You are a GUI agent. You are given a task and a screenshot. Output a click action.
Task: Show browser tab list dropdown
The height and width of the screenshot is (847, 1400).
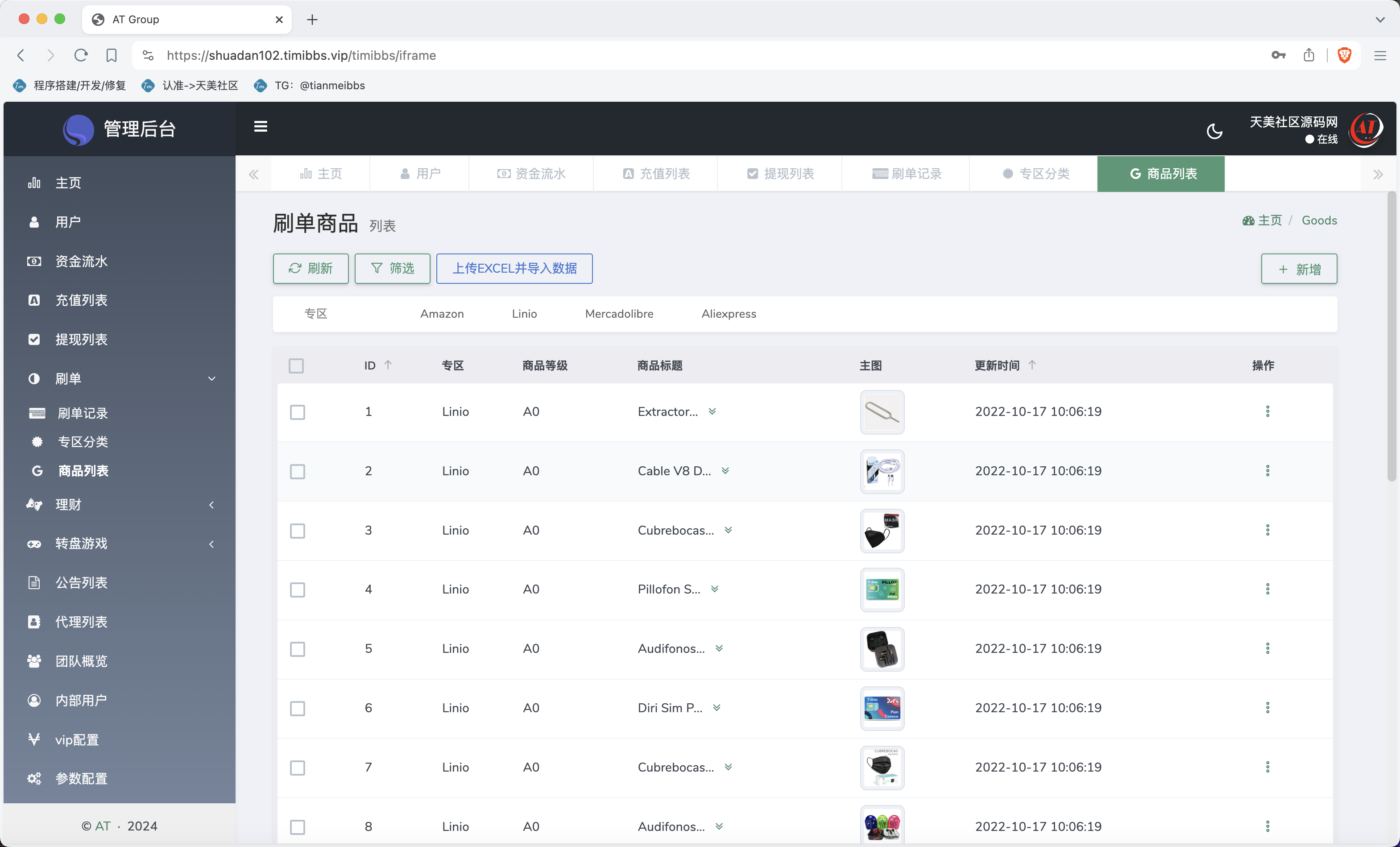1379,20
